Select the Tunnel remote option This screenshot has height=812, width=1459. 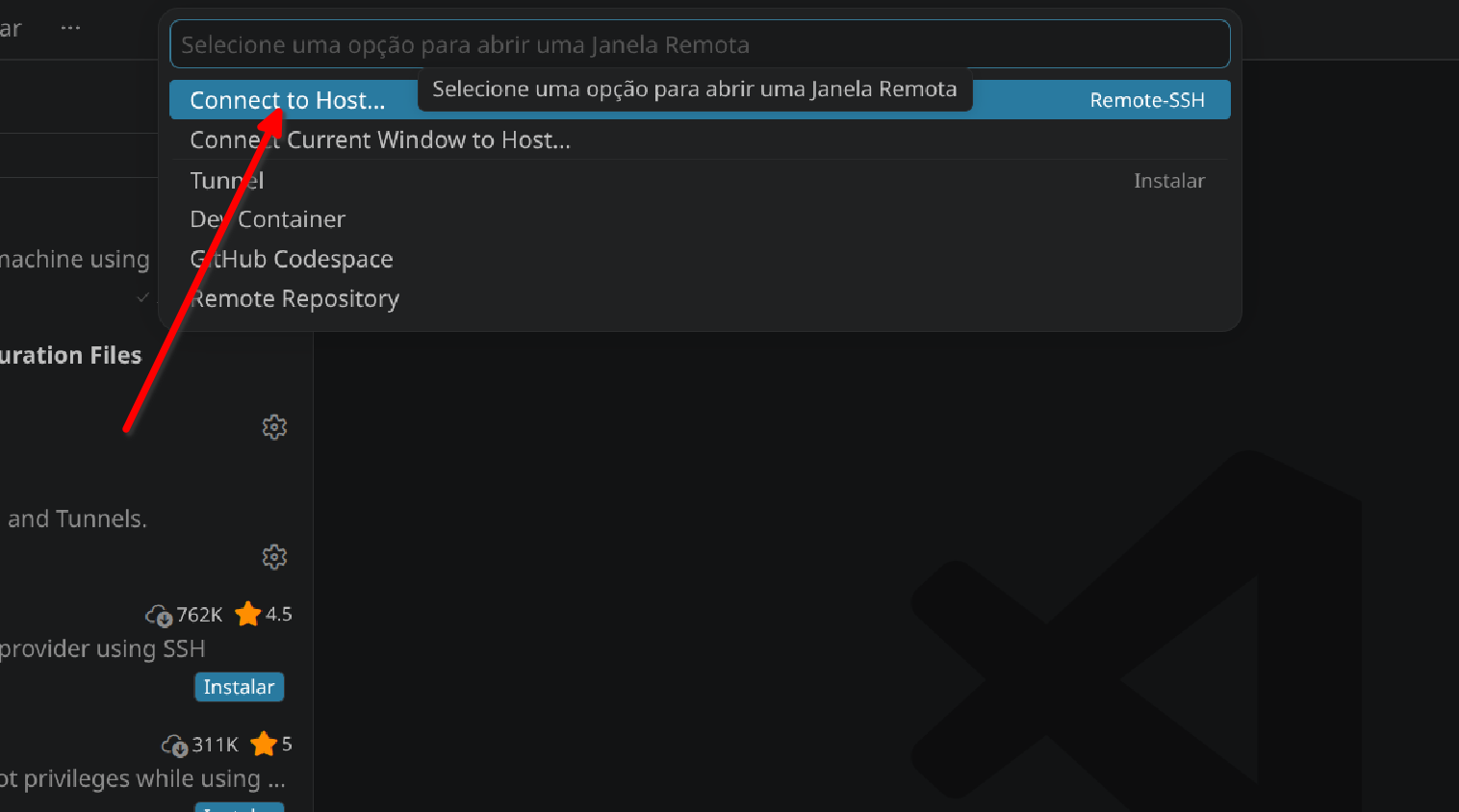pos(700,180)
